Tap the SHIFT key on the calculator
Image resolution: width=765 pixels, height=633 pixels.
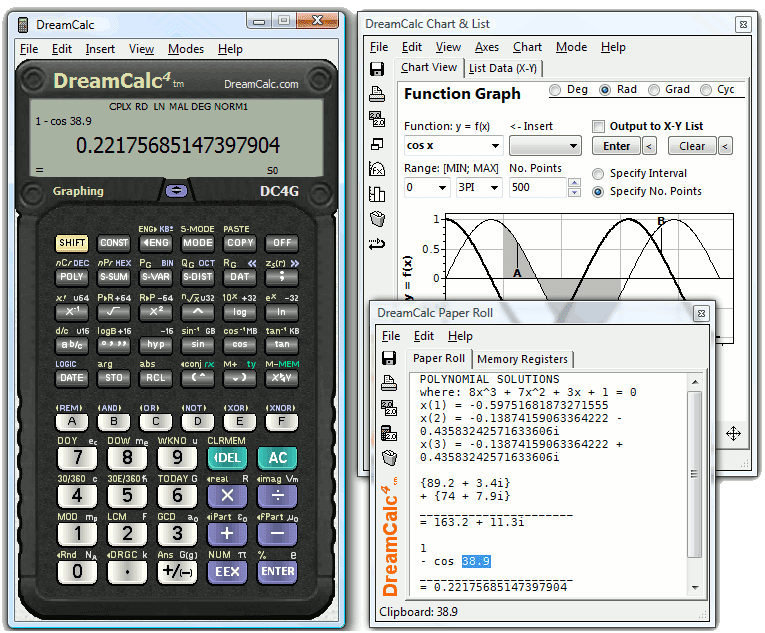pos(72,243)
